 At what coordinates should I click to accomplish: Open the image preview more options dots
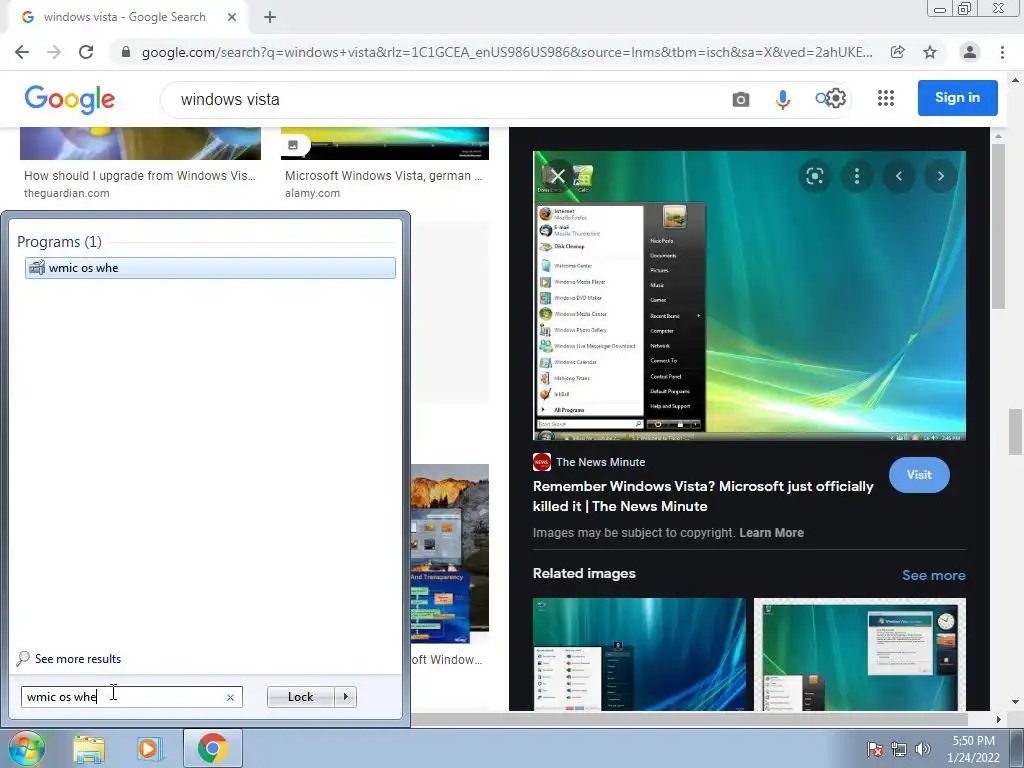[x=857, y=176]
